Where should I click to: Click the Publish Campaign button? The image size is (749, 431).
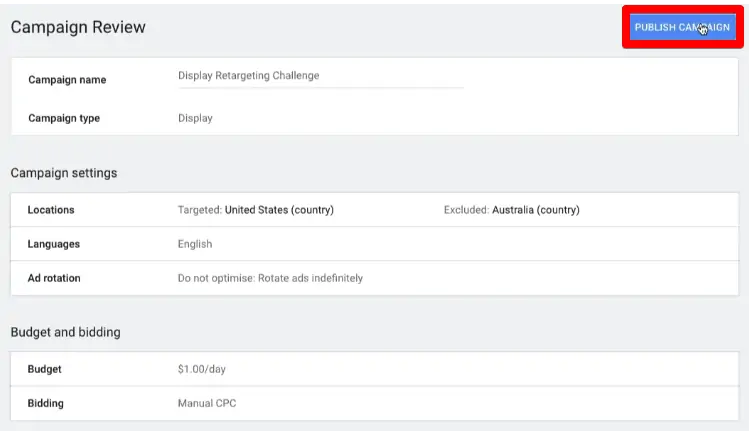pos(682,27)
